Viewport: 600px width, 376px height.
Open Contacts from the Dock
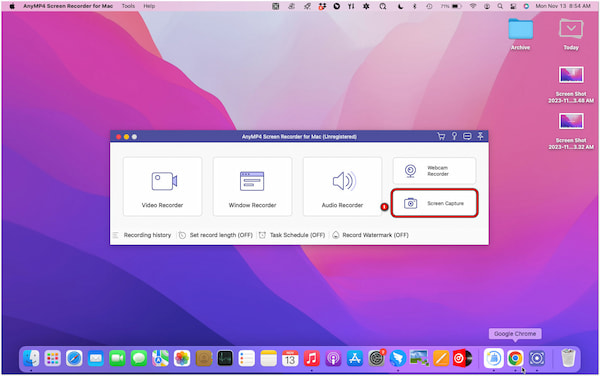pyautogui.click(x=204, y=358)
